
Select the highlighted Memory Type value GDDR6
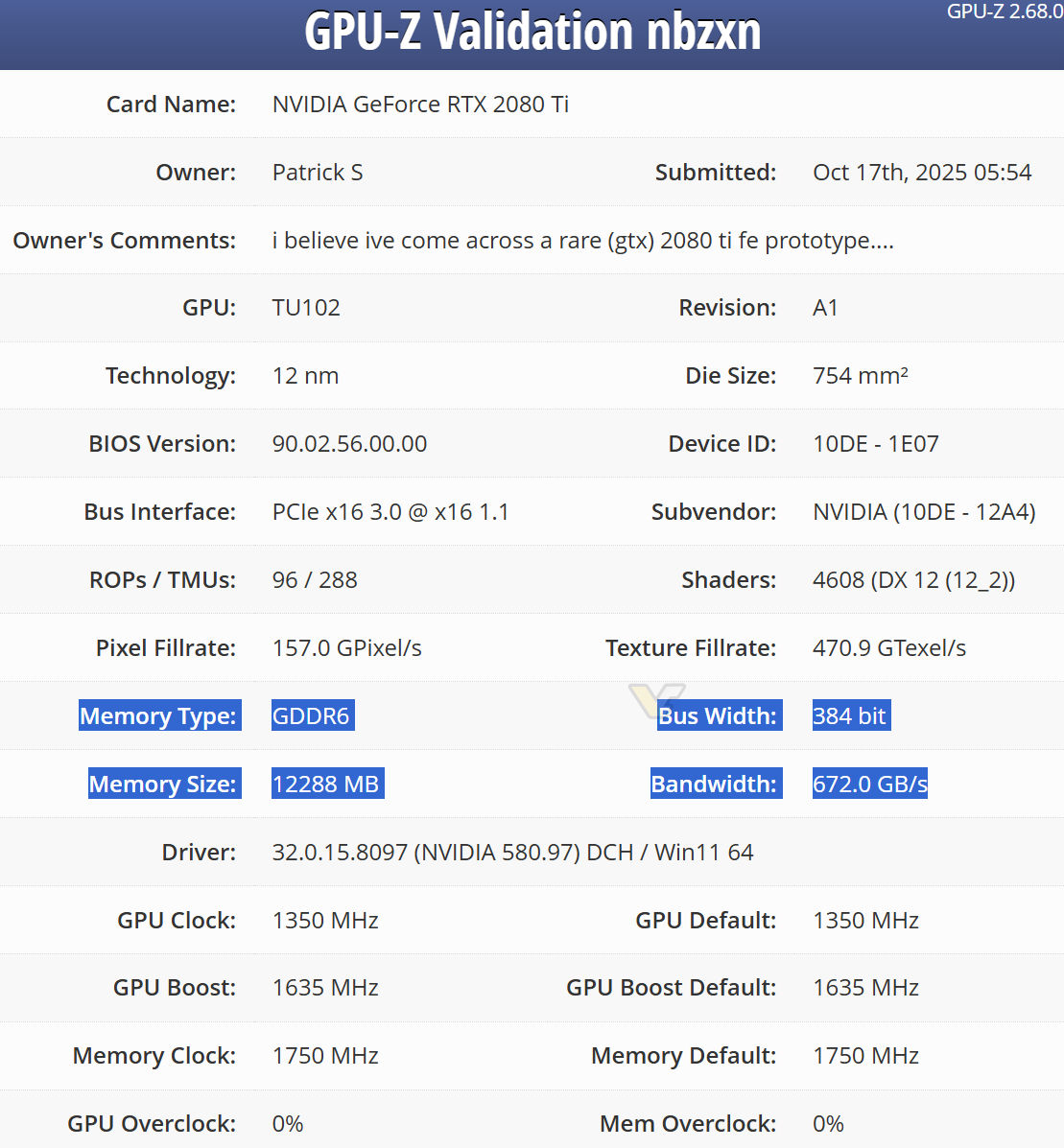click(312, 715)
